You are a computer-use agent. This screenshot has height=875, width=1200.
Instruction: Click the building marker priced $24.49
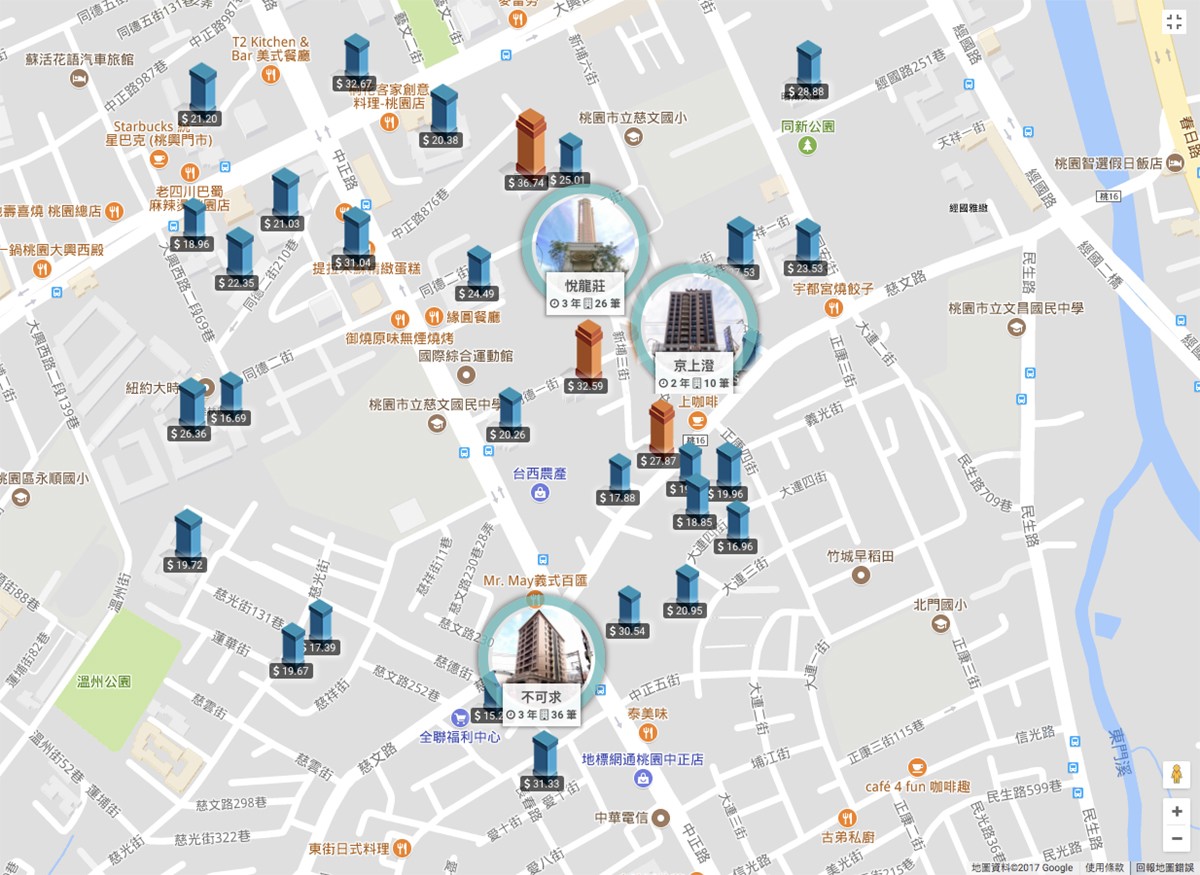477,273
